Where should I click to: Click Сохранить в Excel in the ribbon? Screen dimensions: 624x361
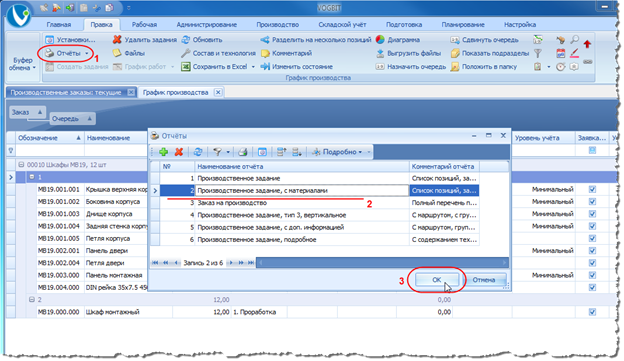[x=215, y=67]
